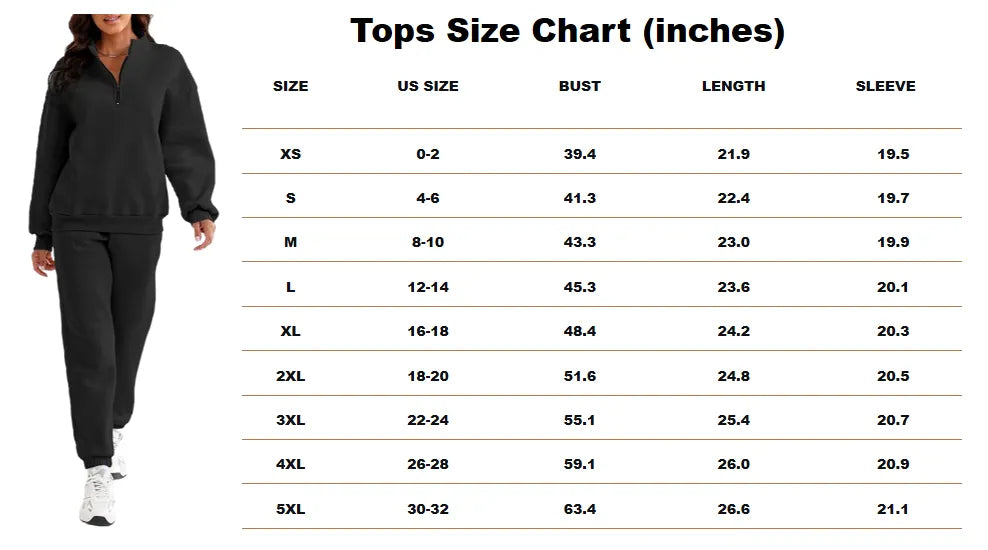Screen dimensions: 988x550
Task: Select sleeve value 19.9
Action: coord(893,242)
